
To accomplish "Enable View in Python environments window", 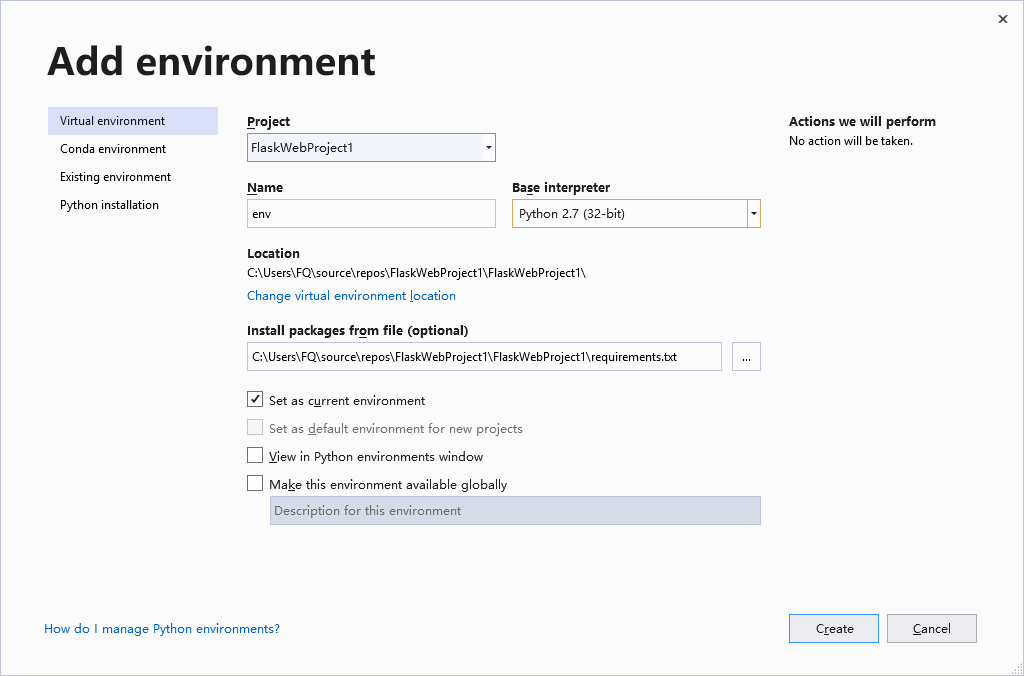I will (255, 456).
